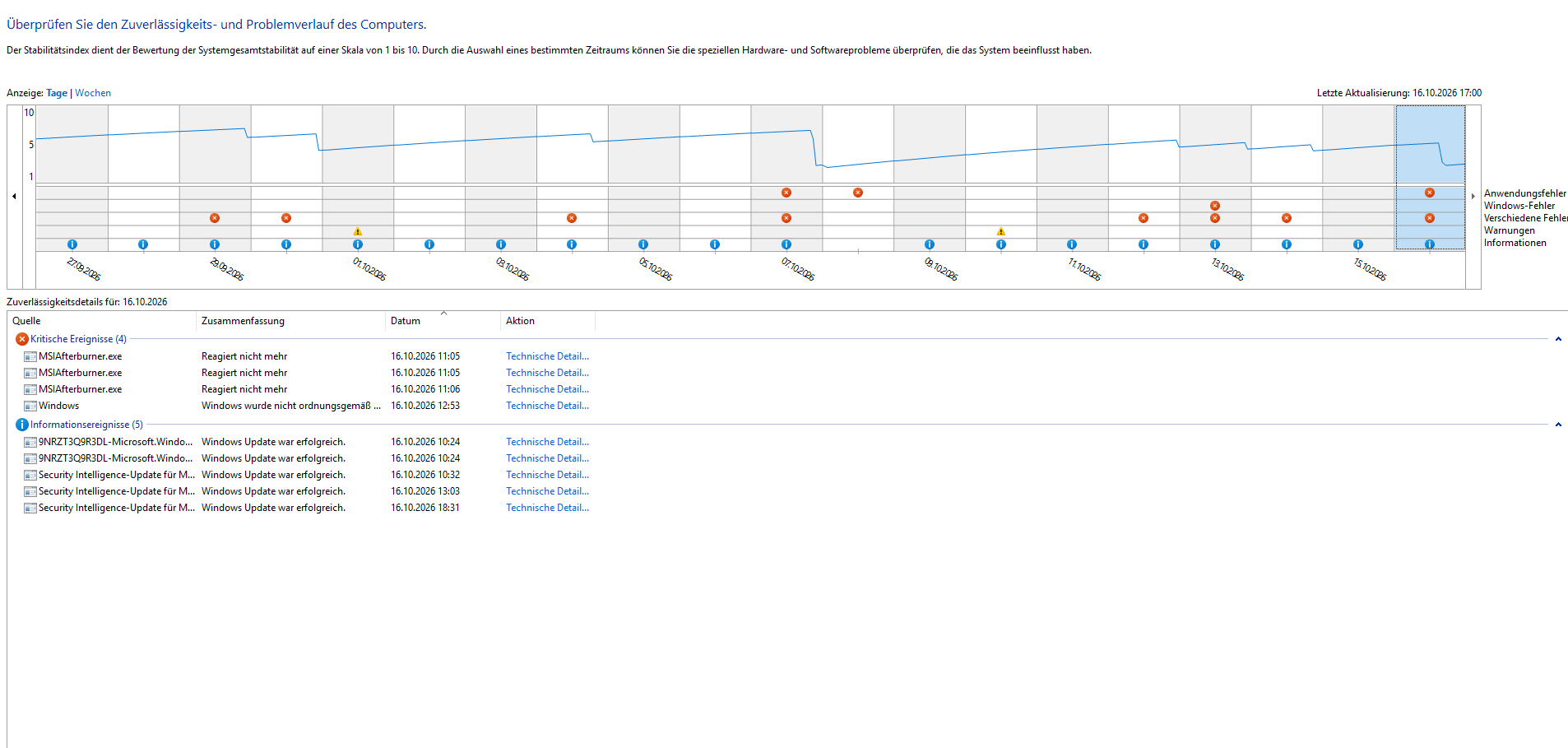Select the 11.10.2026 day column in the chart
Viewport: 1568px width, 748px height.
click(1072, 177)
